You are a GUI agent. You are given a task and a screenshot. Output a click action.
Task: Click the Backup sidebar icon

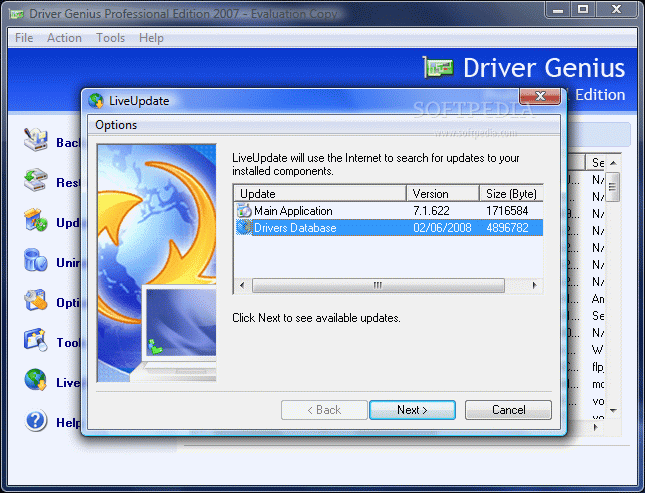(35, 140)
